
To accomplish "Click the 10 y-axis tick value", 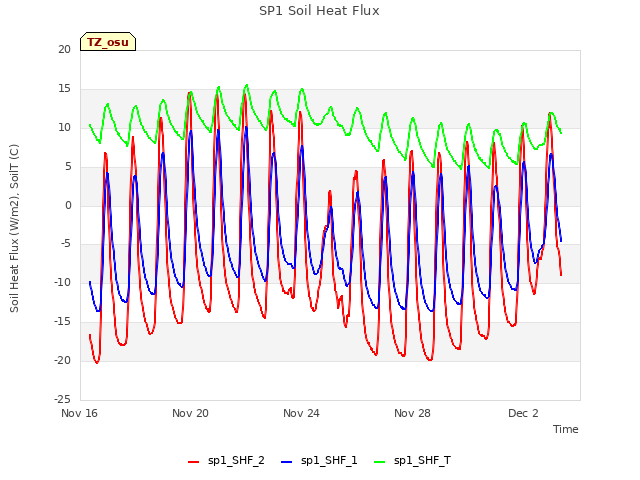I will tap(64, 128).
